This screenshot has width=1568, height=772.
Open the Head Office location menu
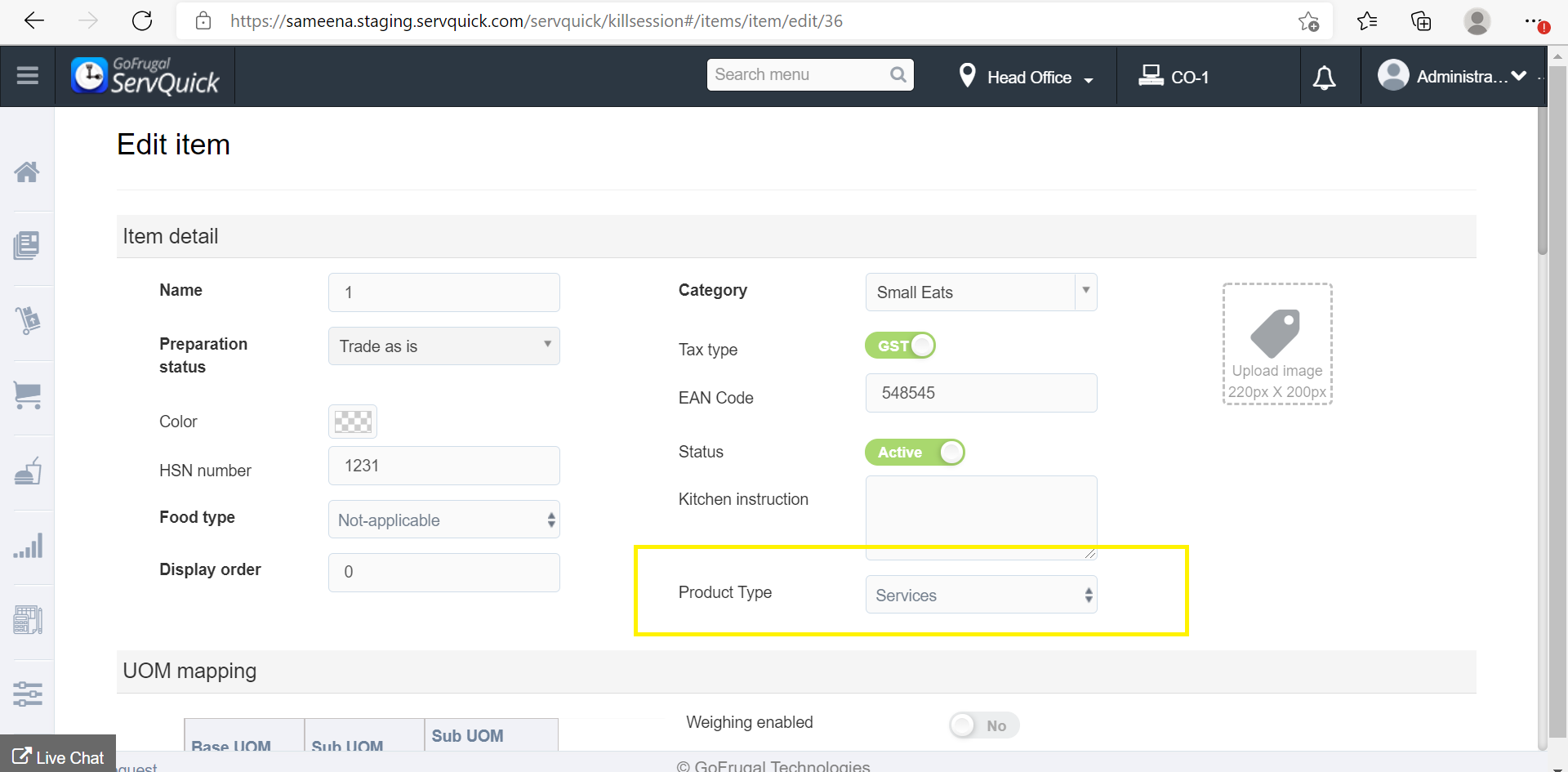point(1027,78)
